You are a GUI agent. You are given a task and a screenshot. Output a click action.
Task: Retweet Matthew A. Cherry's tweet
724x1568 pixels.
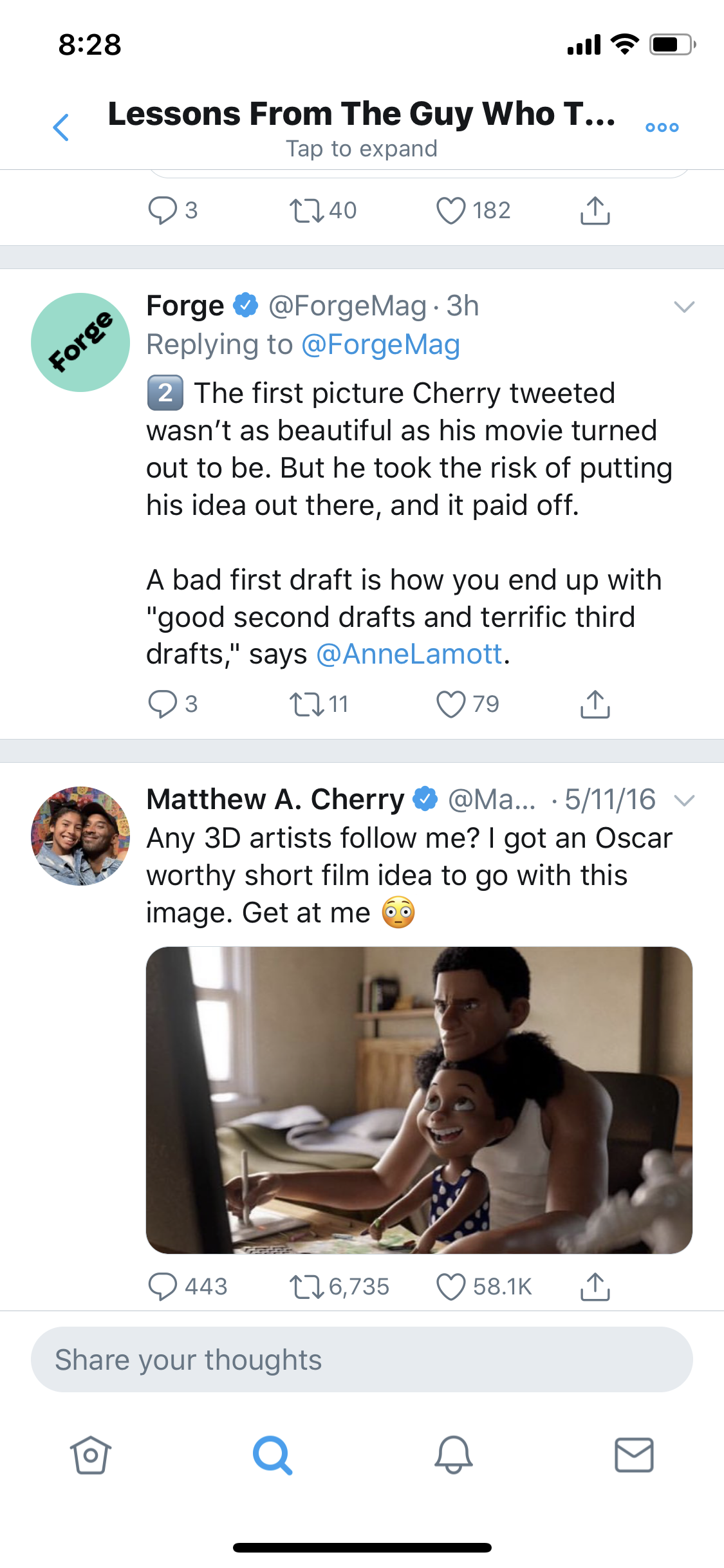coord(307,1287)
